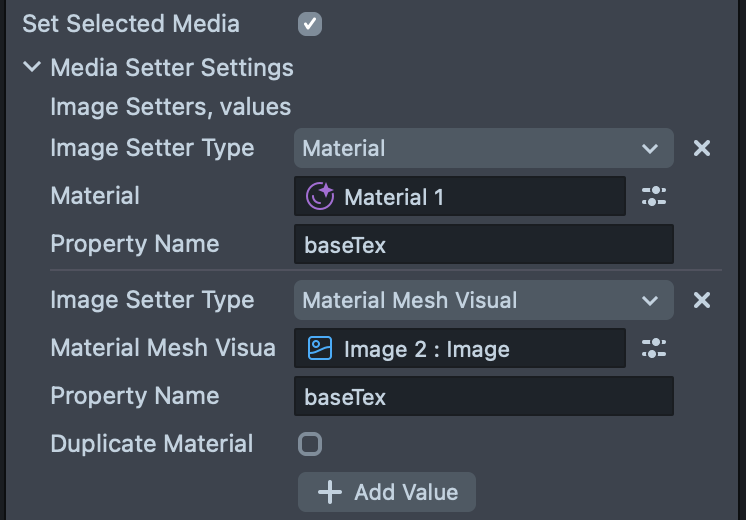Click the second baseTex Property Name field
The image size is (746, 520).
(483, 396)
